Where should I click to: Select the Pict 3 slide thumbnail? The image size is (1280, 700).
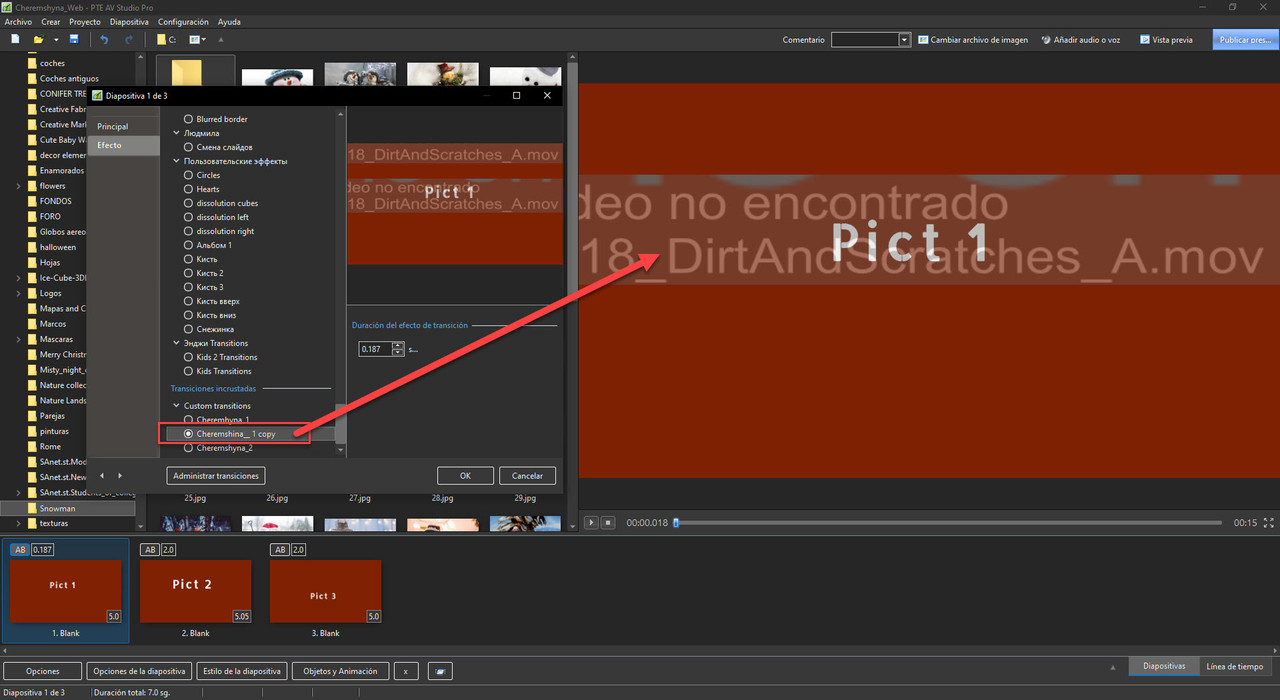[325, 590]
